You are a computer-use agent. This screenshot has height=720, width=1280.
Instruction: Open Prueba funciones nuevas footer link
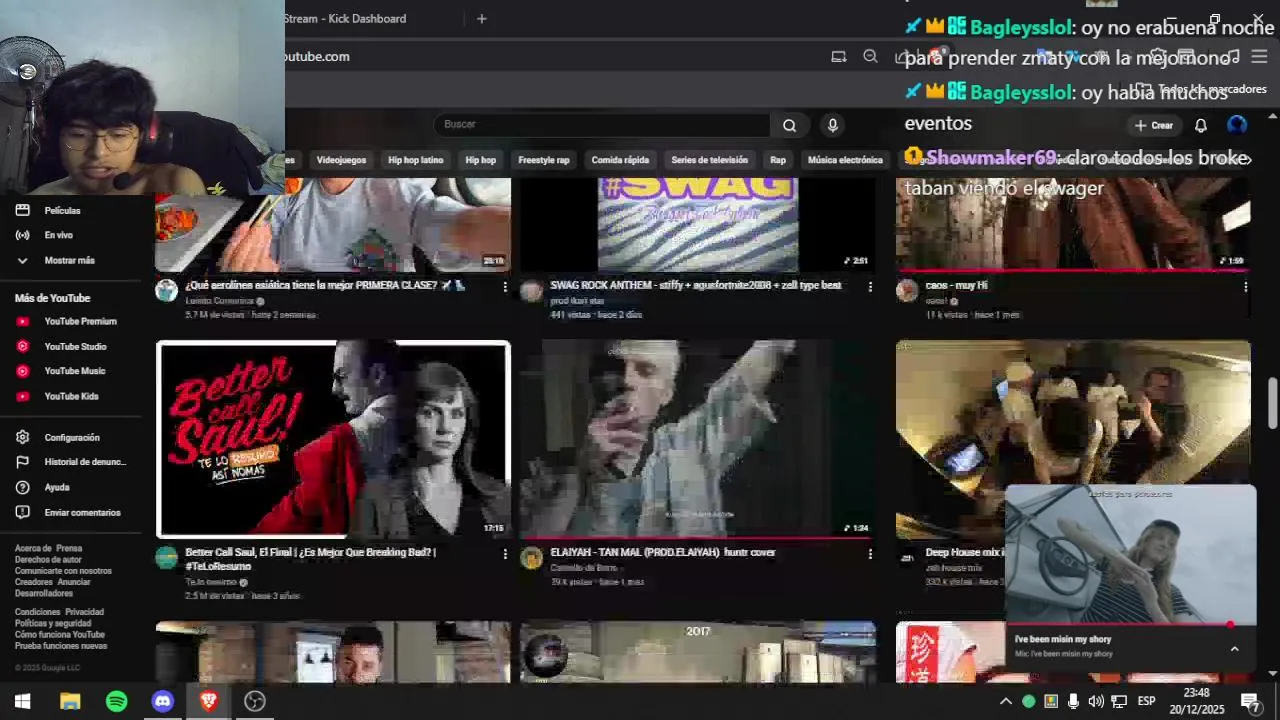click(61, 646)
